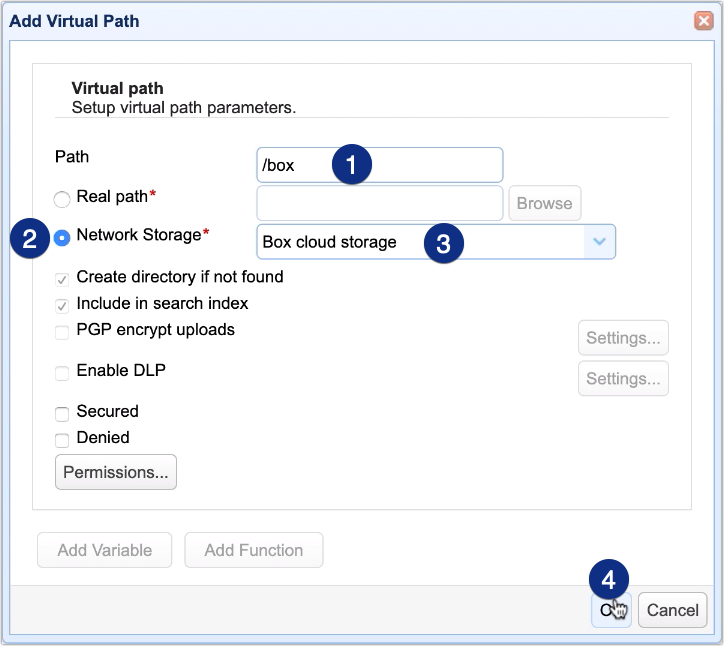Toggle Create directory if not found
Screen dimensions: 724x646
tap(62, 278)
